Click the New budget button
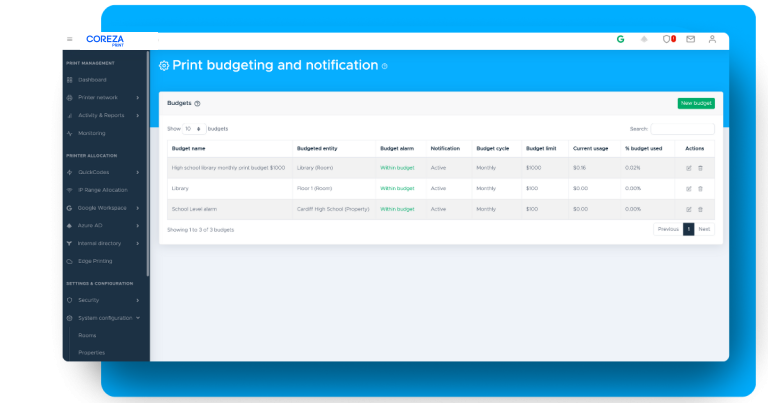 tap(696, 103)
